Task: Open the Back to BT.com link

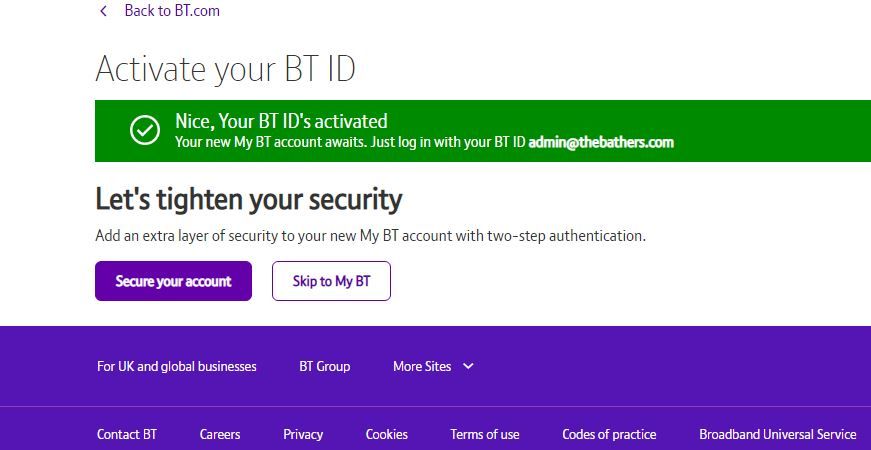Action: tap(171, 11)
